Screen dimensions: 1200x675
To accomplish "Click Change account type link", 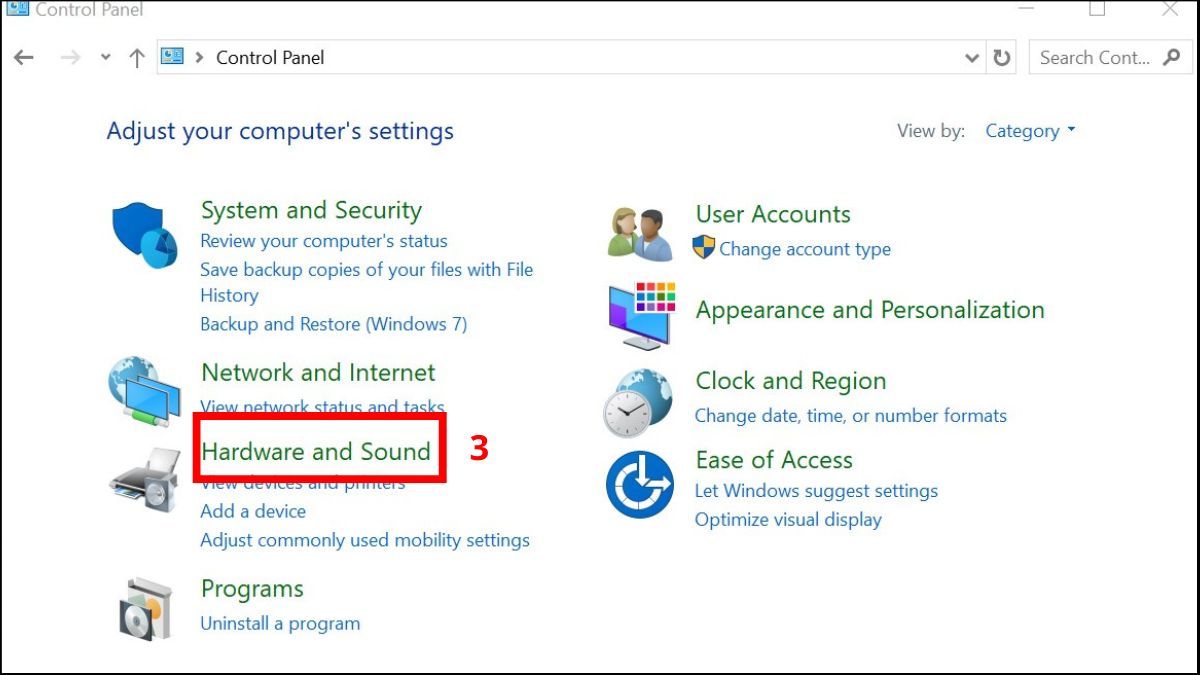I will coord(804,249).
